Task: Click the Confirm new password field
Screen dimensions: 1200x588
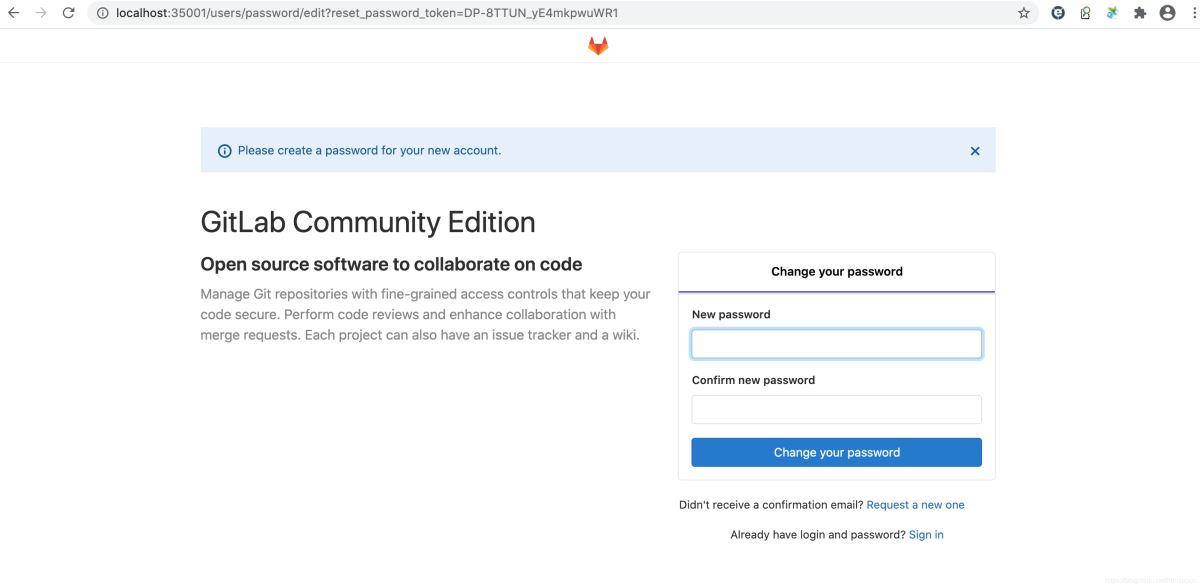Action: [x=836, y=410]
